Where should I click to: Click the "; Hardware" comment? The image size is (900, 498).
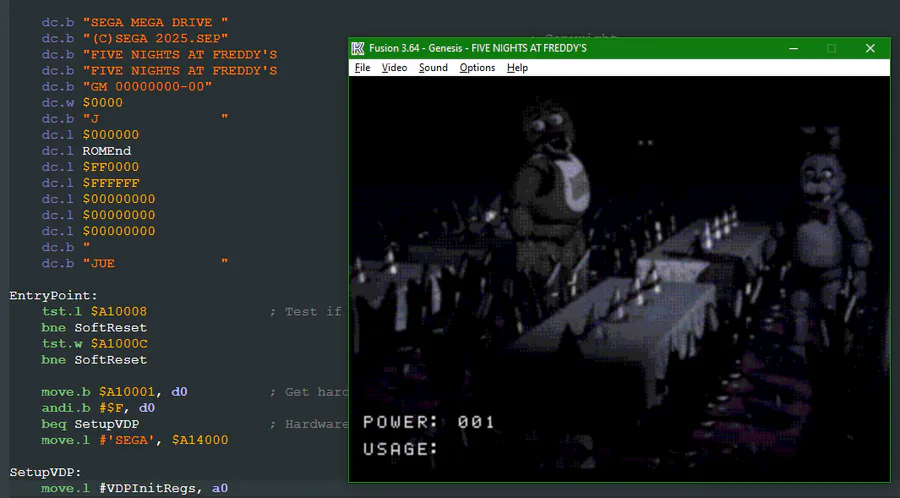point(308,424)
